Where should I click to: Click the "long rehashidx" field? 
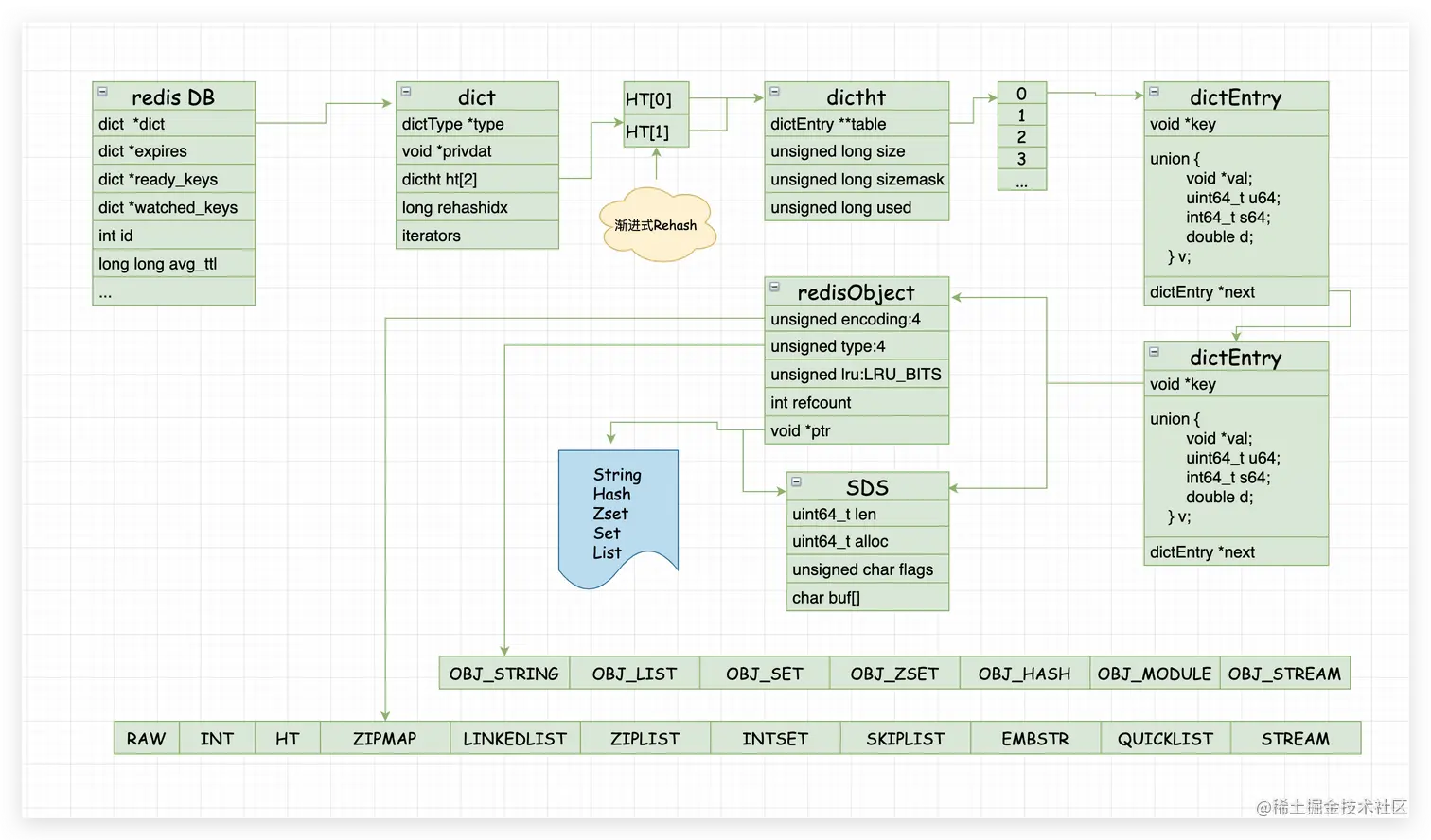[477, 208]
